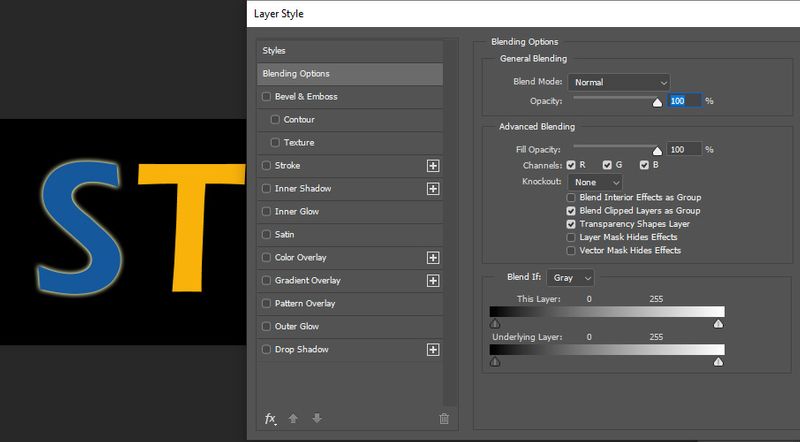Toggle the B channel checkbox

coord(644,165)
